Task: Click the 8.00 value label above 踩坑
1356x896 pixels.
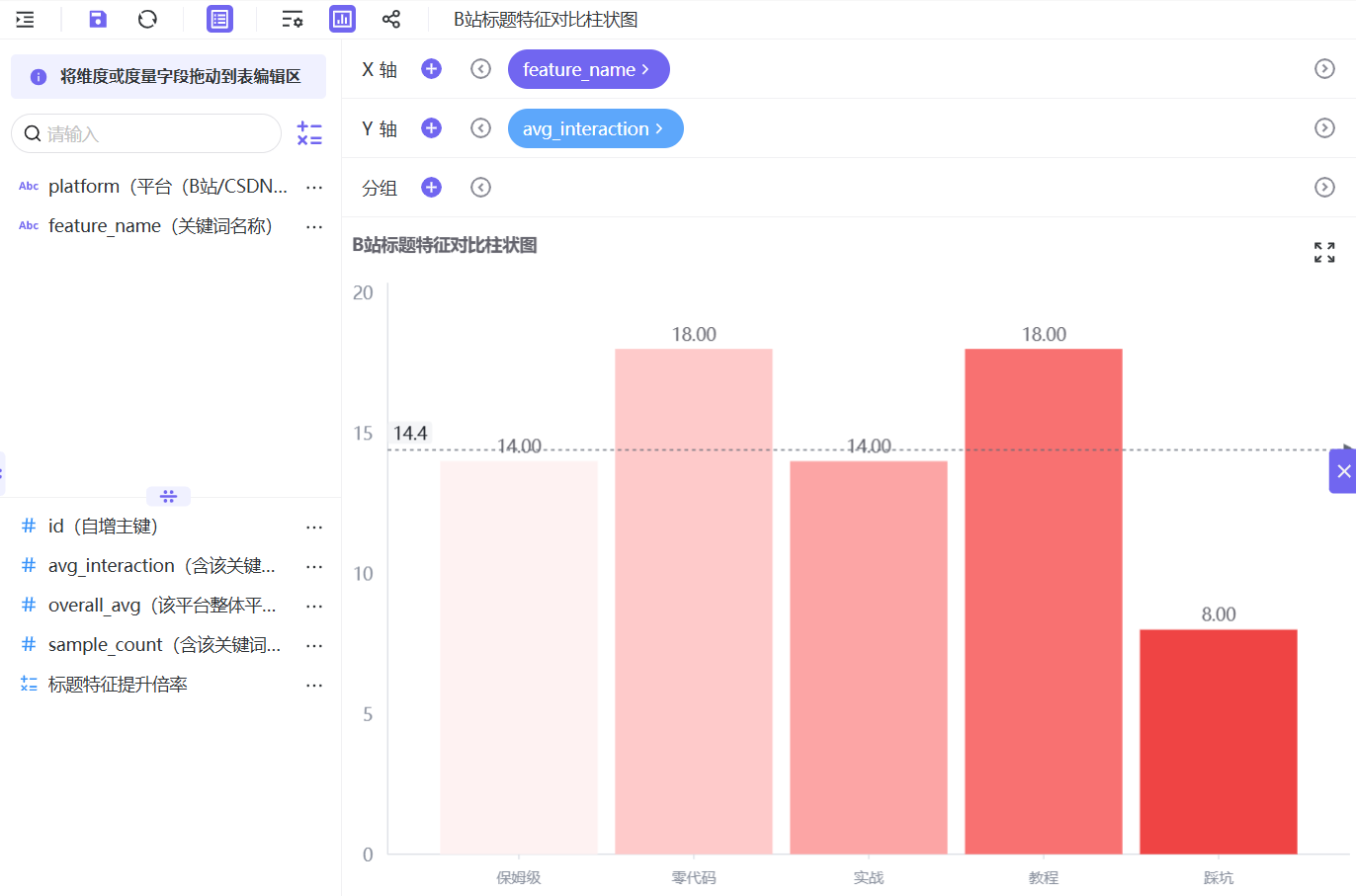Action: [1219, 614]
